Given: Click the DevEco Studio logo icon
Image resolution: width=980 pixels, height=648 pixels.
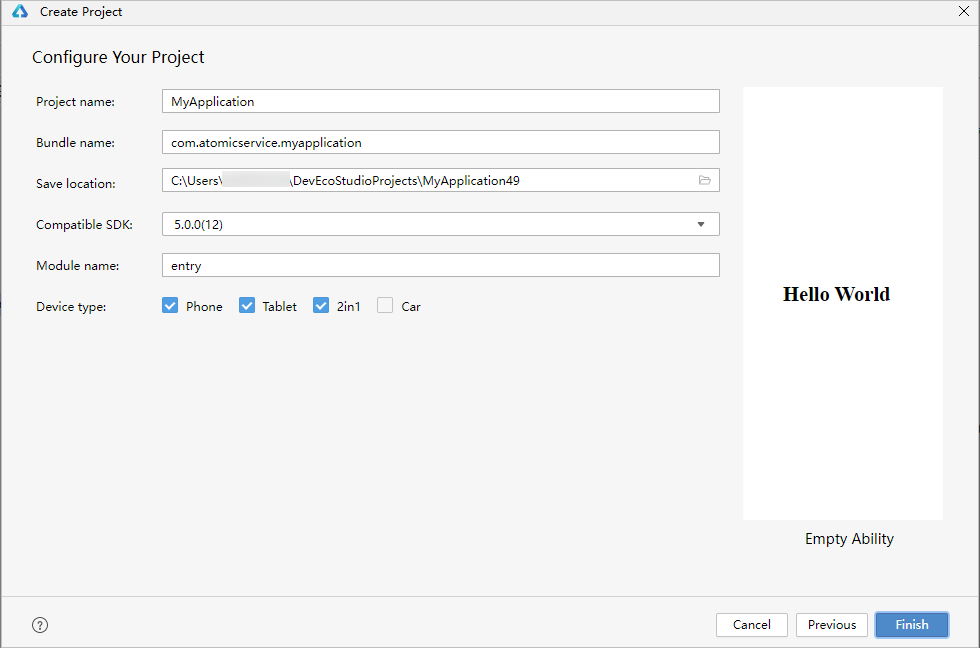Looking at the screenshot, I should (20, 12).
